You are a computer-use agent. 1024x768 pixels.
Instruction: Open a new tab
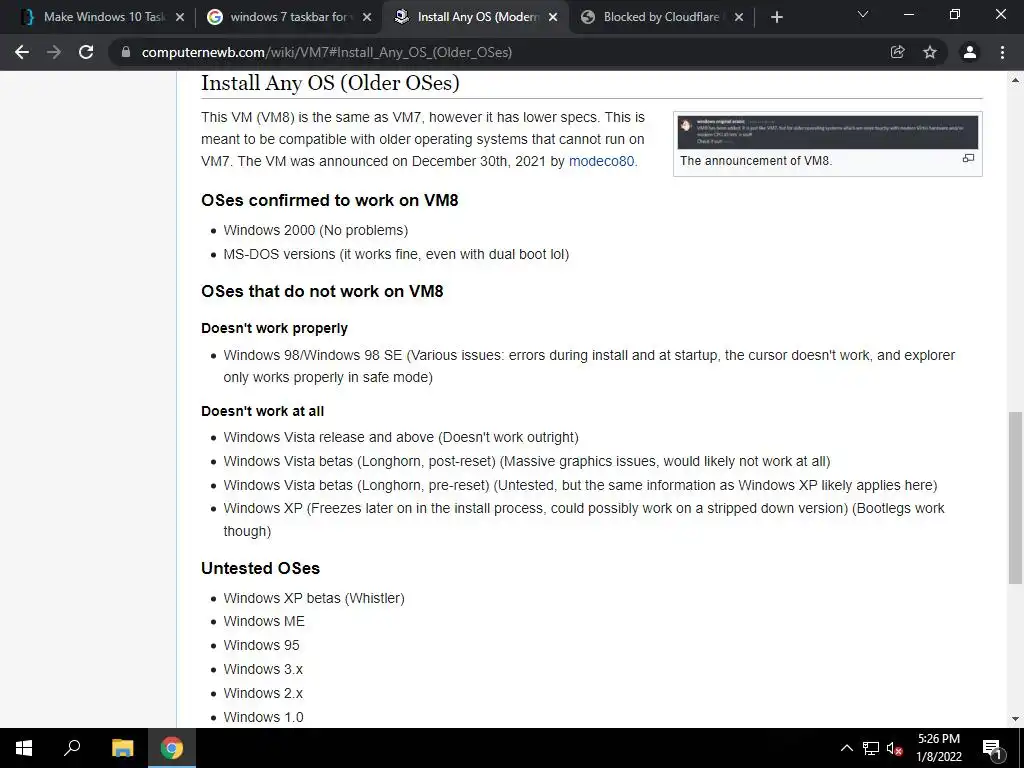coord(776,18)
